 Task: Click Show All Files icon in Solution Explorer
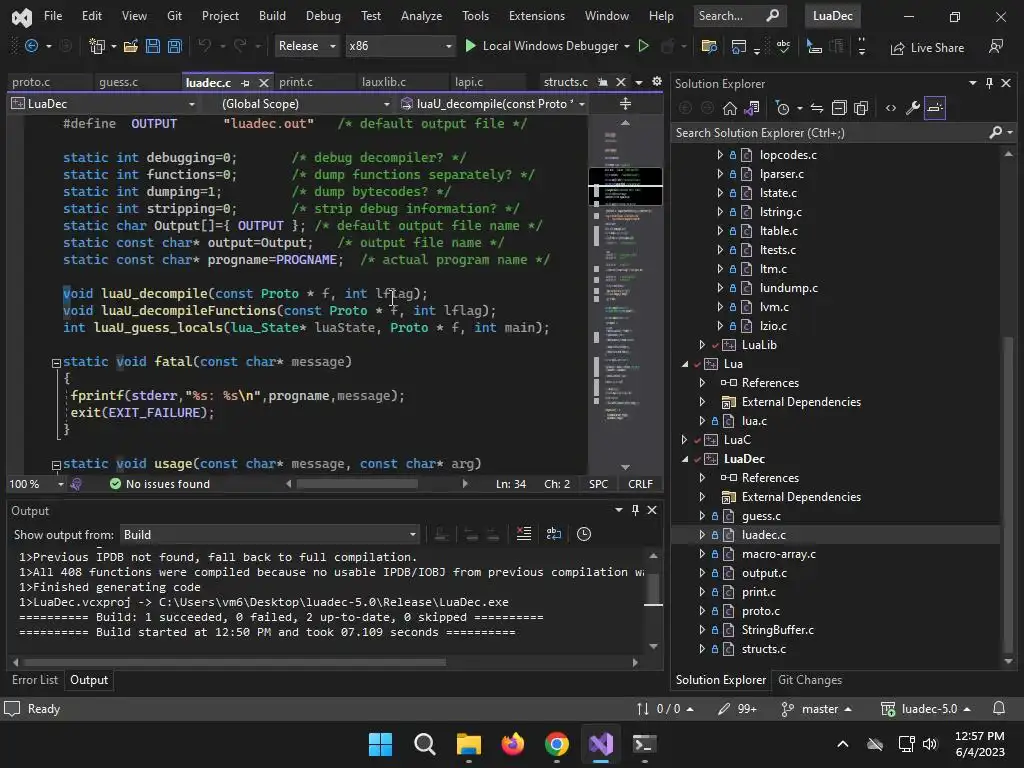[x=861, y=108]
